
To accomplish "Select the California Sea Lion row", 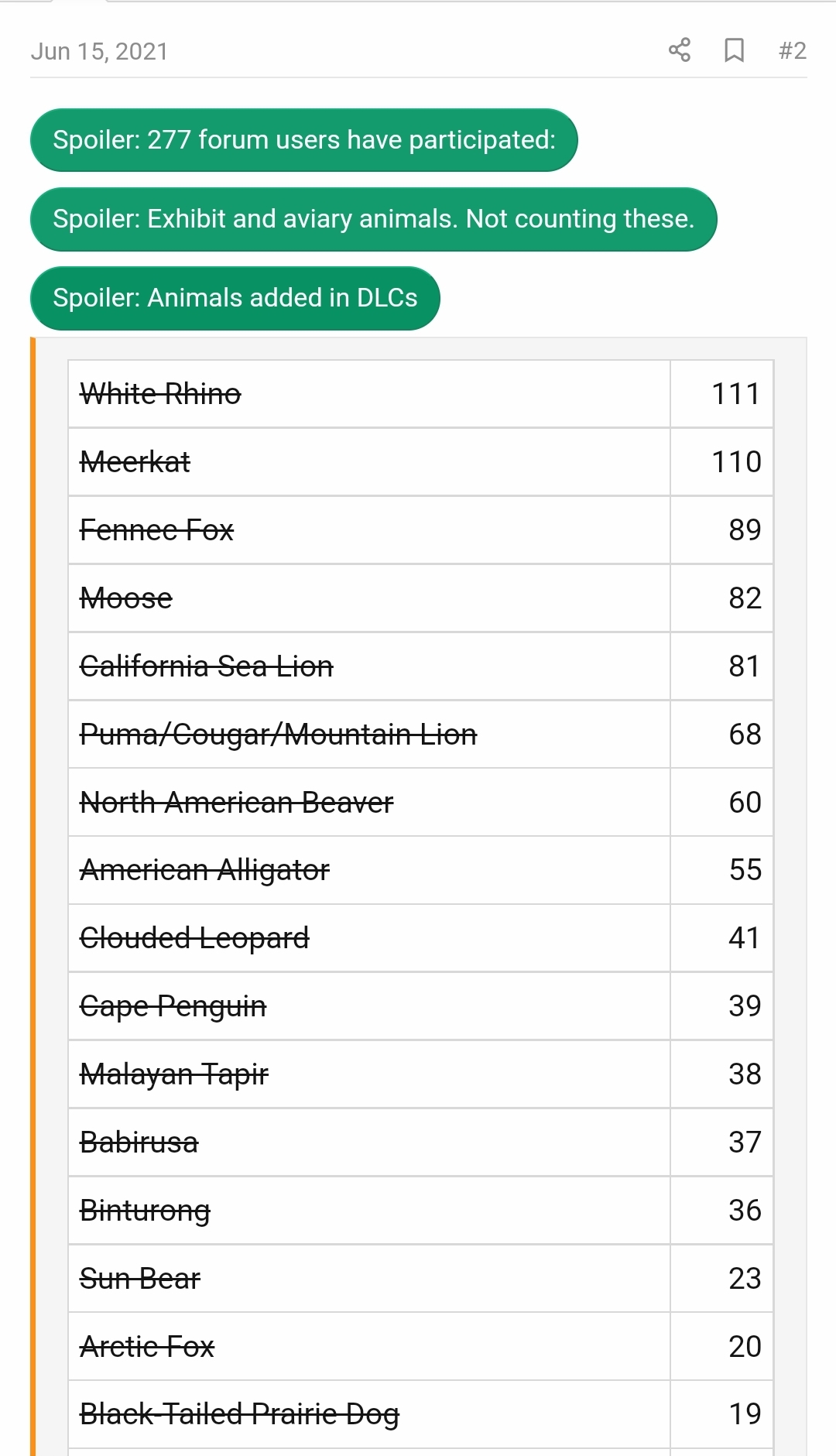I will 420,666.
